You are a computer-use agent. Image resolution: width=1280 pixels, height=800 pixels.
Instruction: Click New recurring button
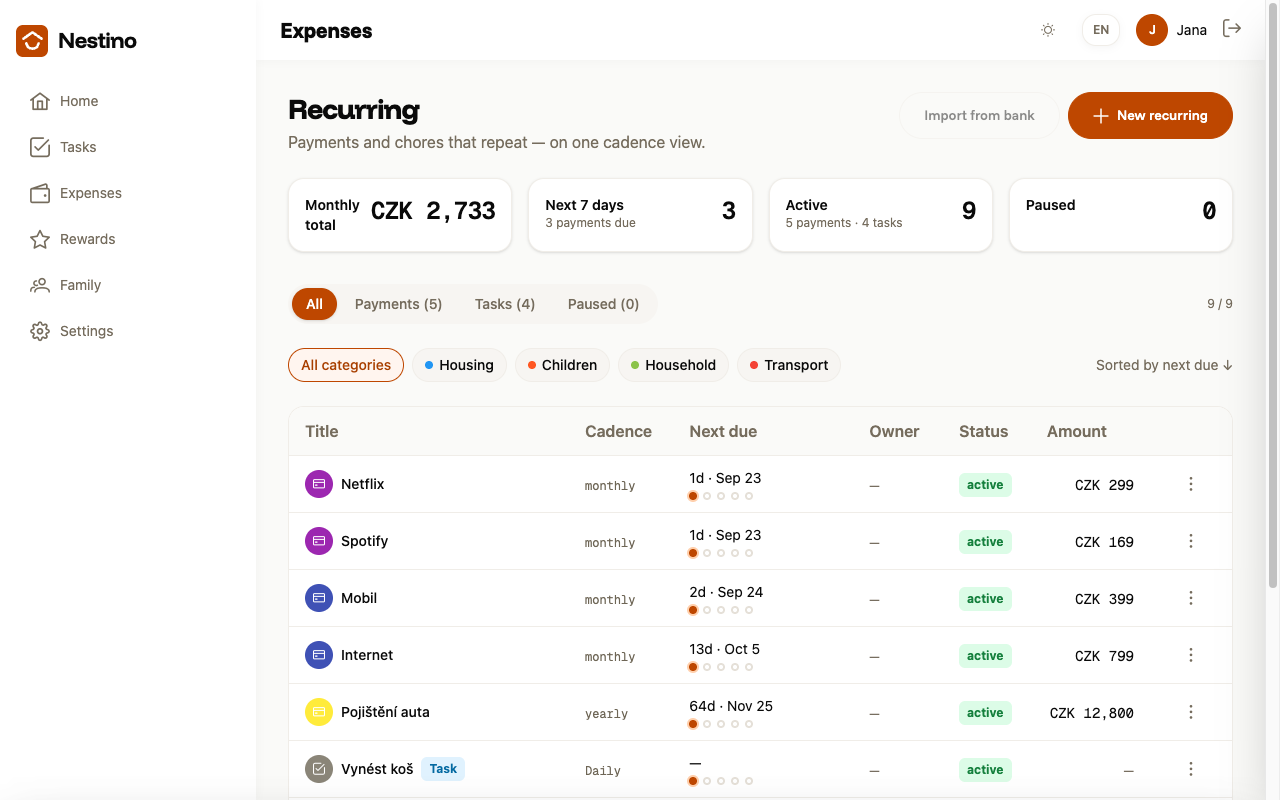click(1150, 115)
